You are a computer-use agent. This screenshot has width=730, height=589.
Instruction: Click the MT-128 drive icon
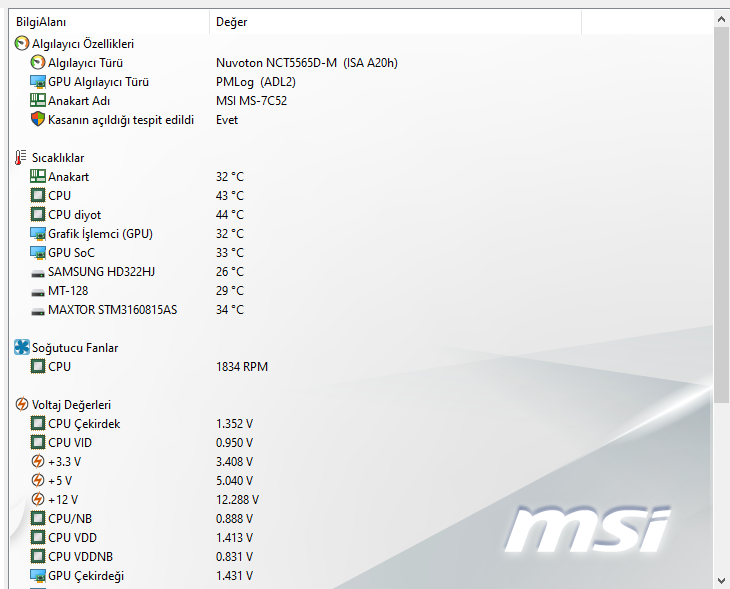[x=38, y=292]
